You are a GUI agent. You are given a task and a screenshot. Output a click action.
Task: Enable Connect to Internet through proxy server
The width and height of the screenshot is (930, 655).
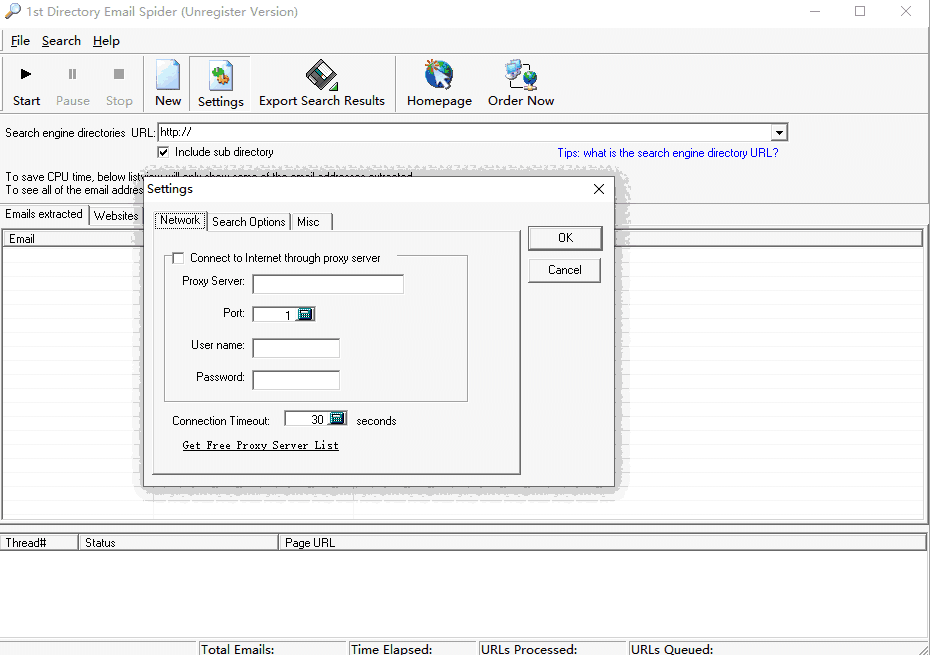tap(178, 258)
